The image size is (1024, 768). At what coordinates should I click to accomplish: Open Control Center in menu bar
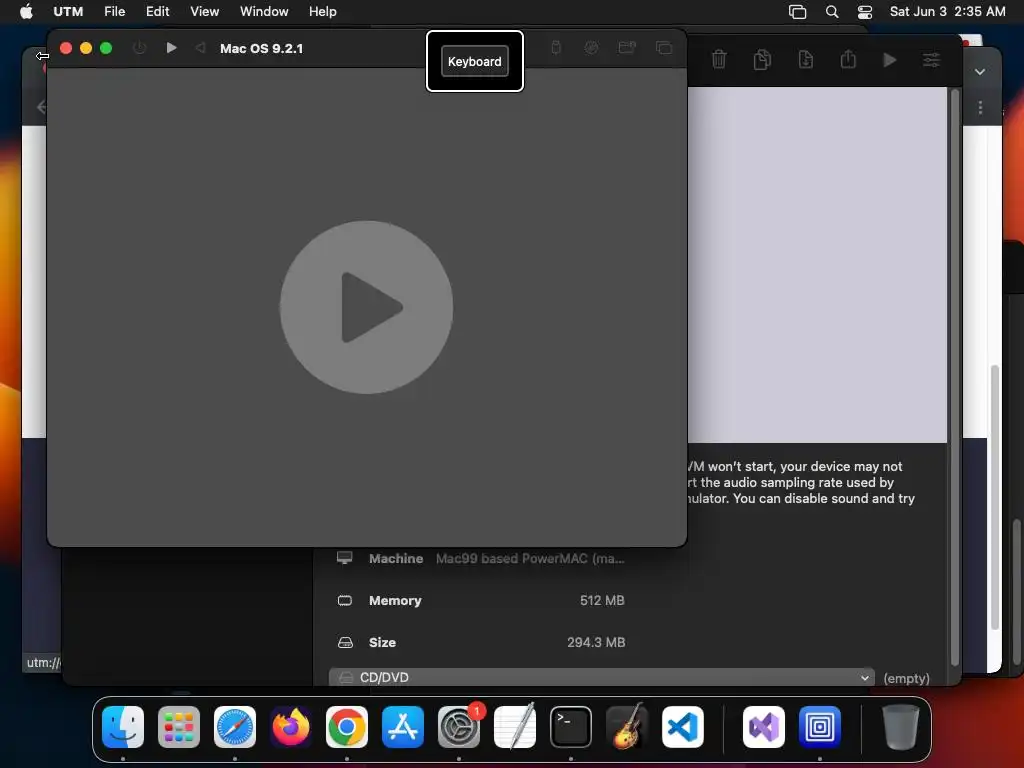tap(865, 11)
